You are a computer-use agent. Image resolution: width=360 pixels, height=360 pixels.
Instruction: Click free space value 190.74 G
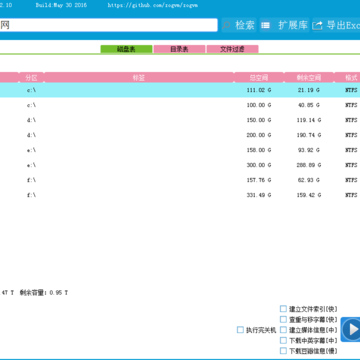pyautogui.click(x=309, y=135)
